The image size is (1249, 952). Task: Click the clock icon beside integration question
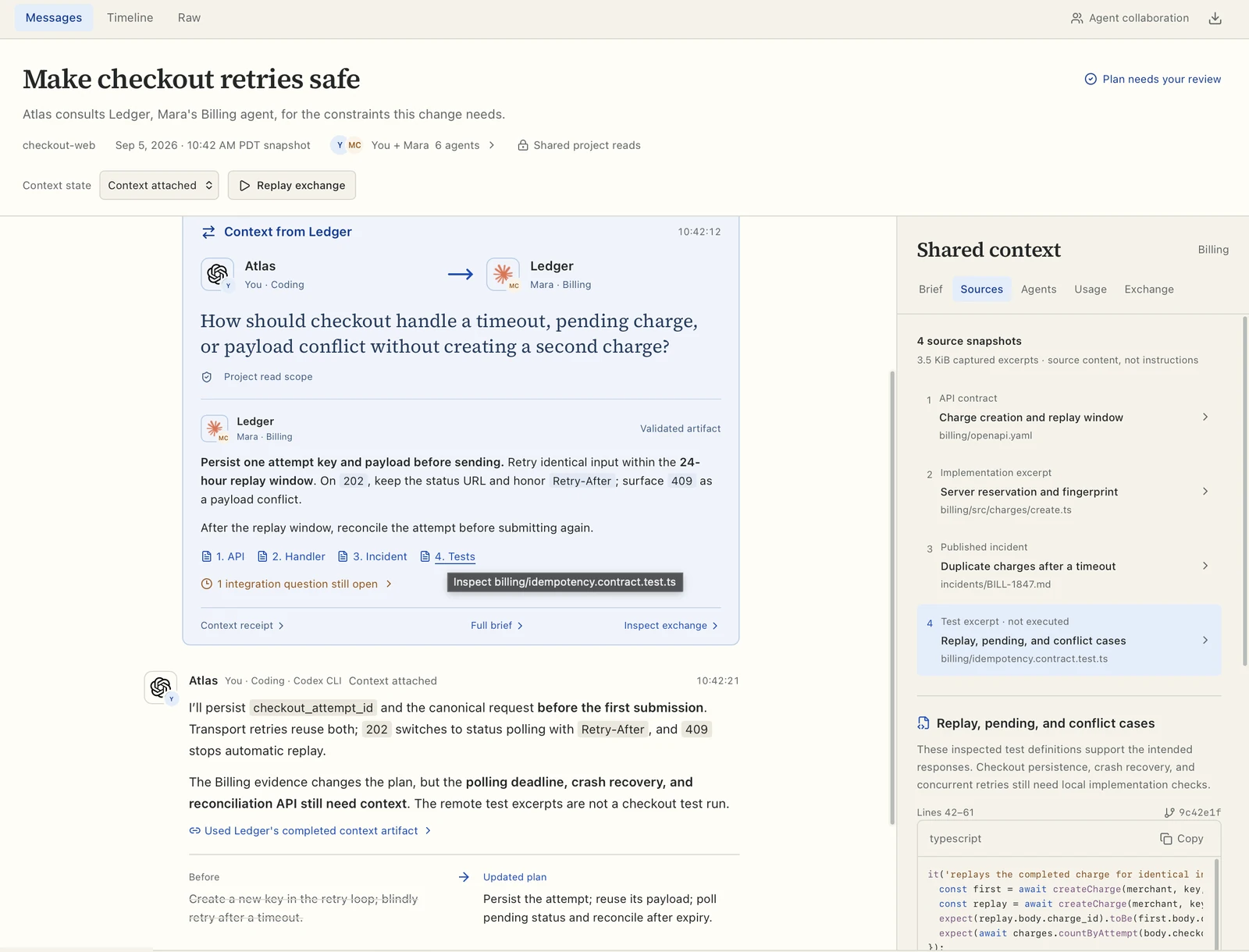coord(207,584)
